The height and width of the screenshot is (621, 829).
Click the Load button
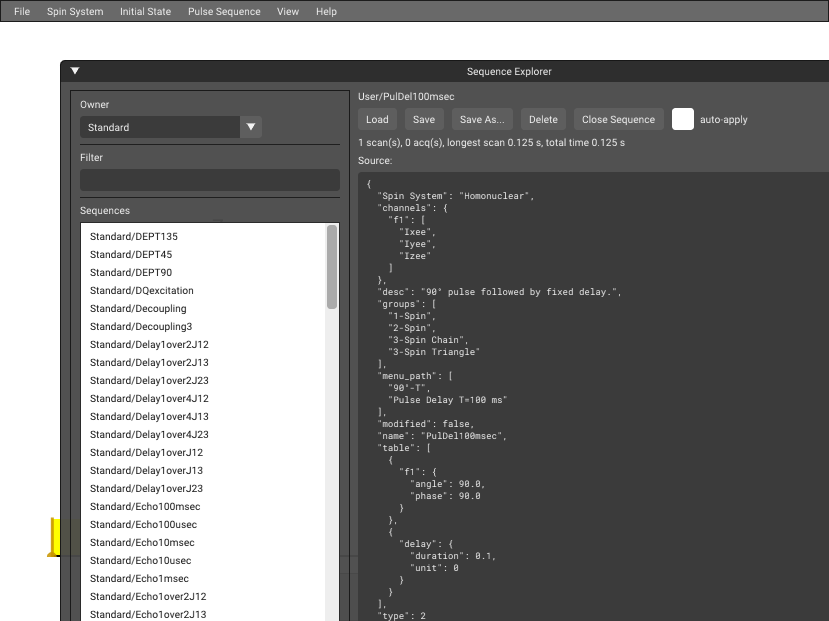[377, 119]
